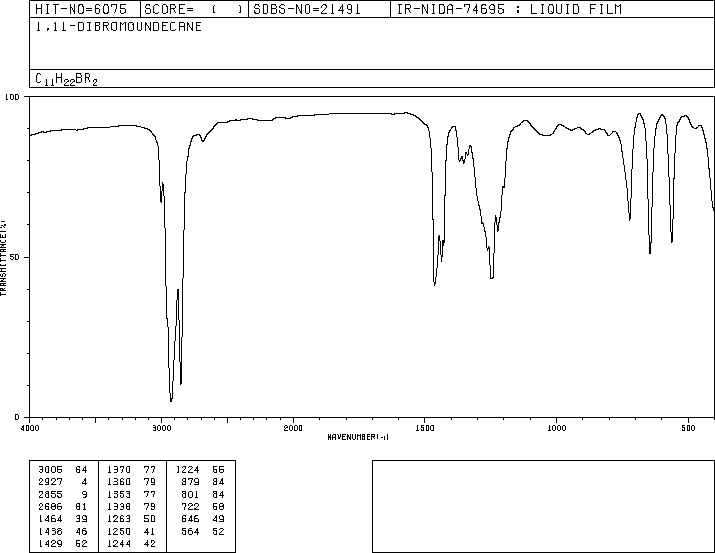Screen dimensions: 715x553
Task: Select peak table wavenumber 1438
Action: tap(50, 531)
